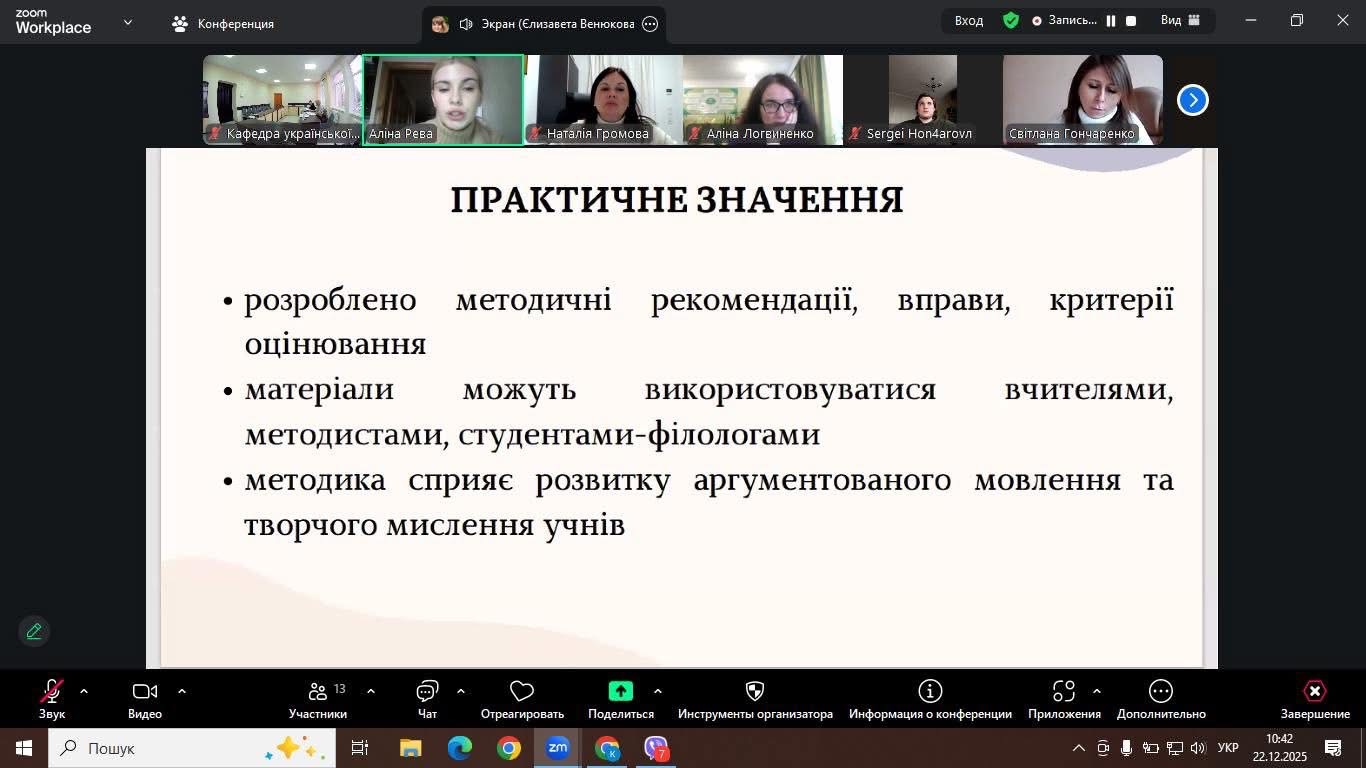Open Host tools shield icon
This screenshot has height=768, width=1366.
[755, 698]
